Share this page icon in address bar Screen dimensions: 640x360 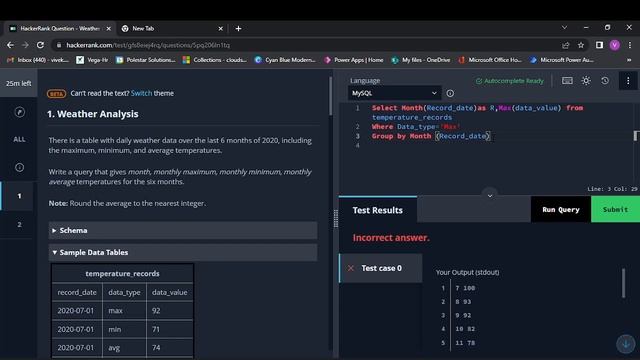point(566,45)
